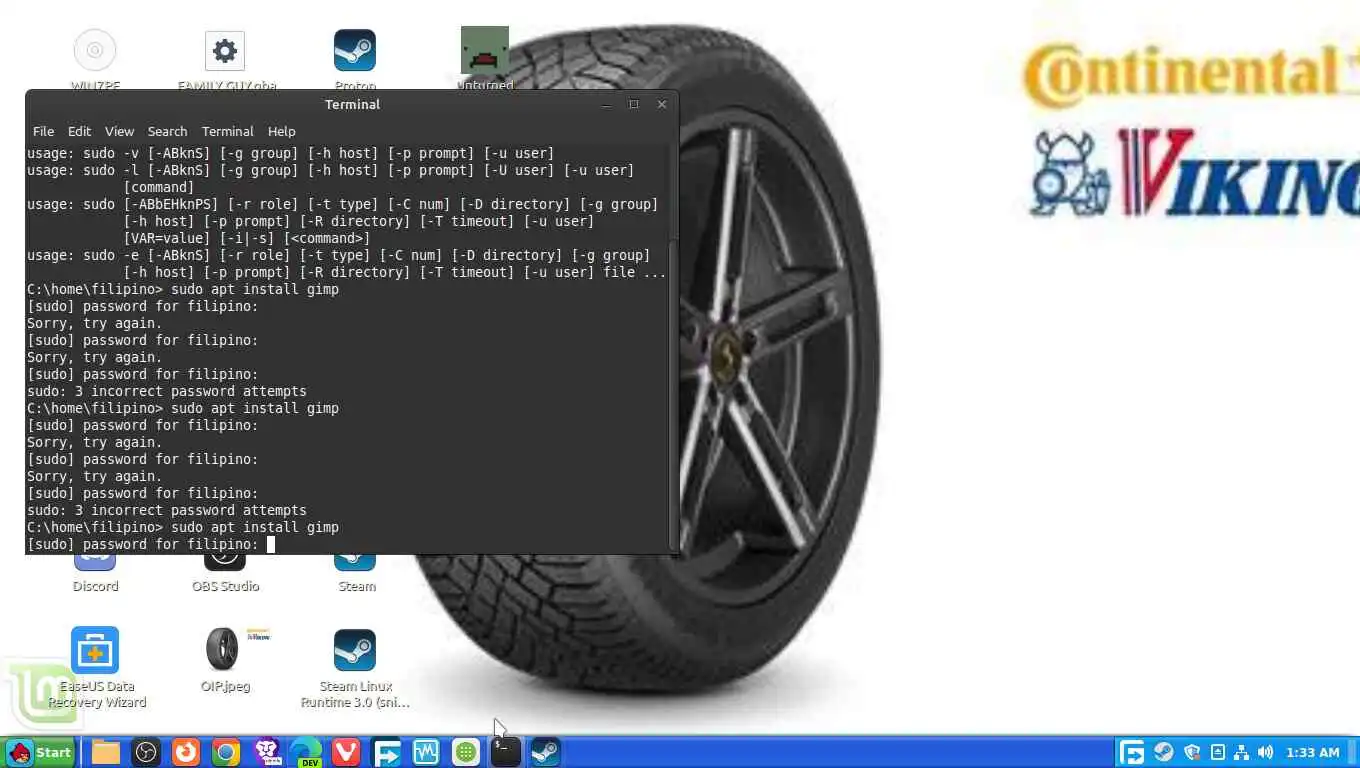Viewport: 1360px width, 768px height.
Task: Launch Google Chrome from the taskbar
Action: pyautogui.click(x=226, y=752)
